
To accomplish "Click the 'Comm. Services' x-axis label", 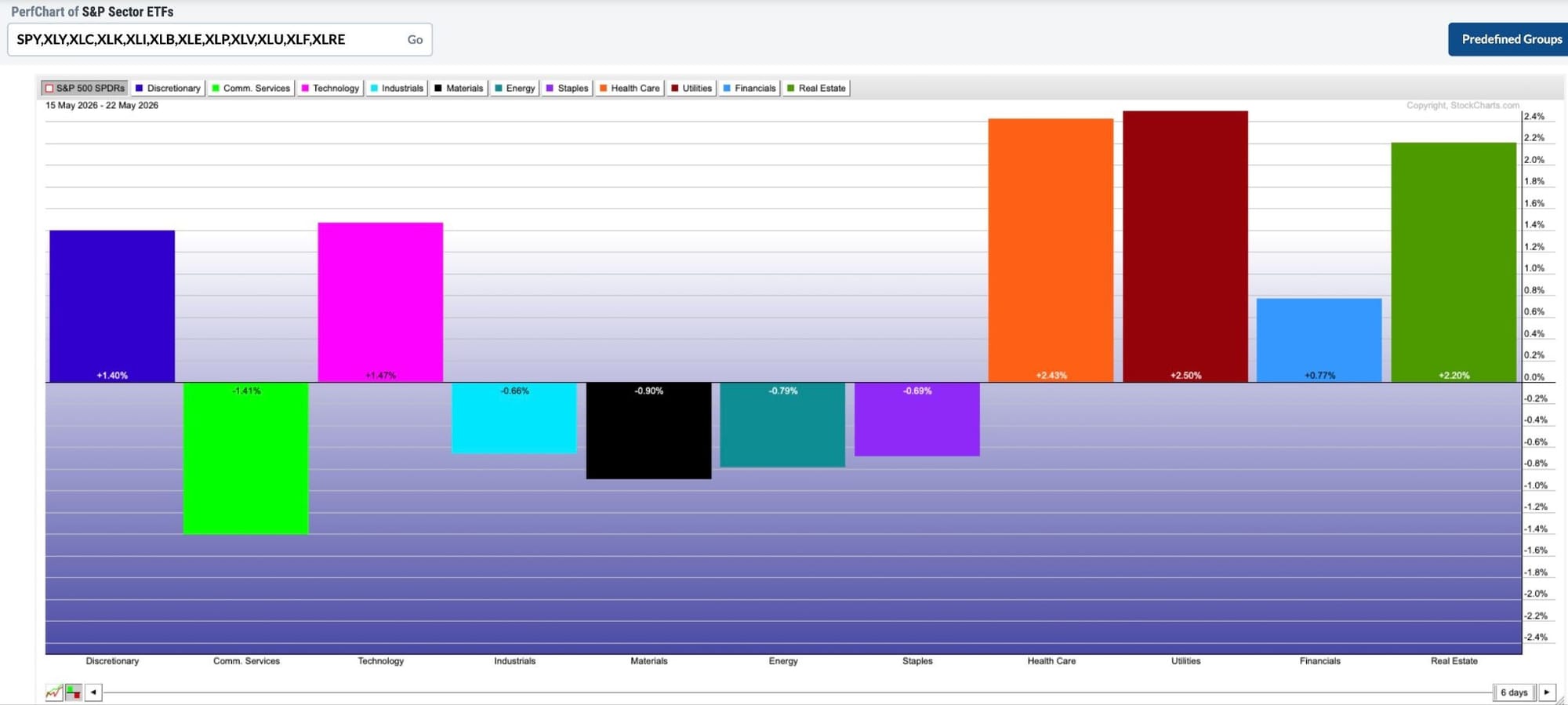I will tap(246, 661).
